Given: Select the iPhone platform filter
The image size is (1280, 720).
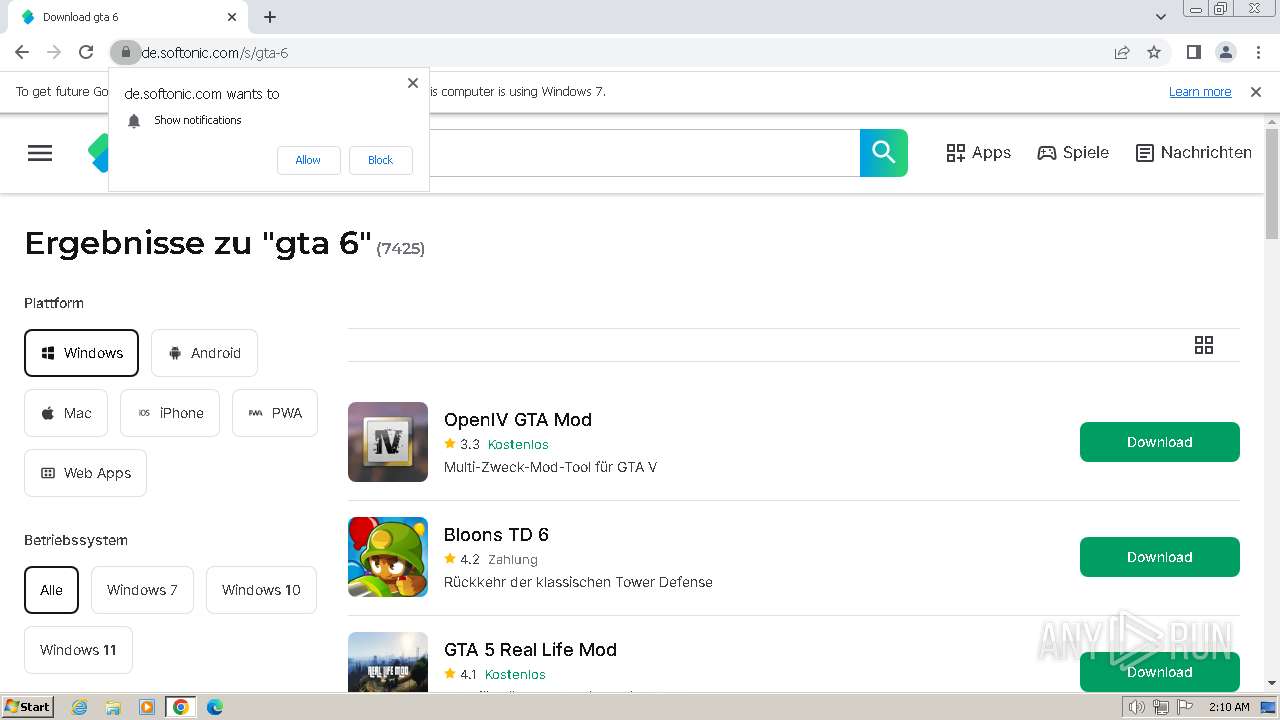Looking at the screenshot, I should coord(170,413).
